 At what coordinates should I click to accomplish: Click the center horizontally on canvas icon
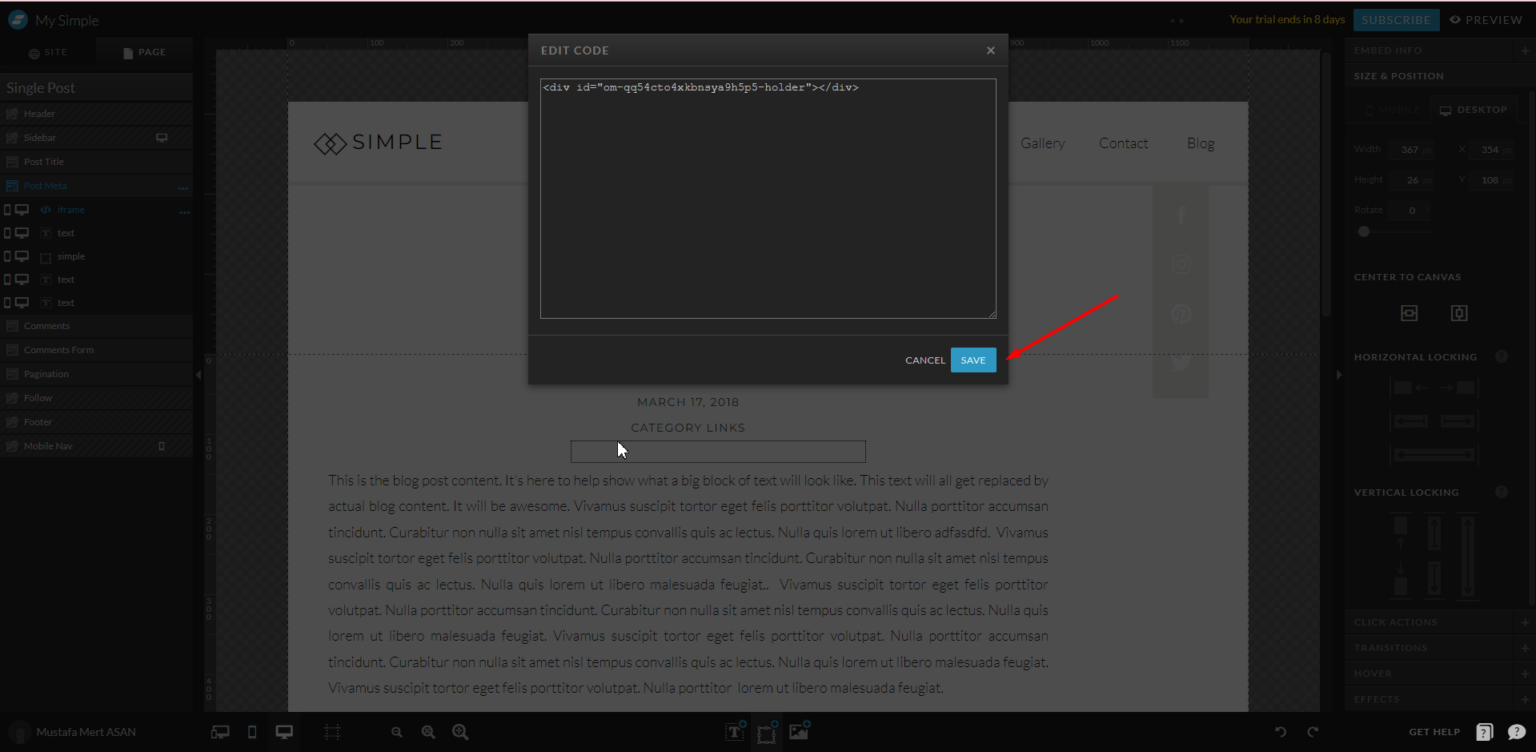point(1409,313)
